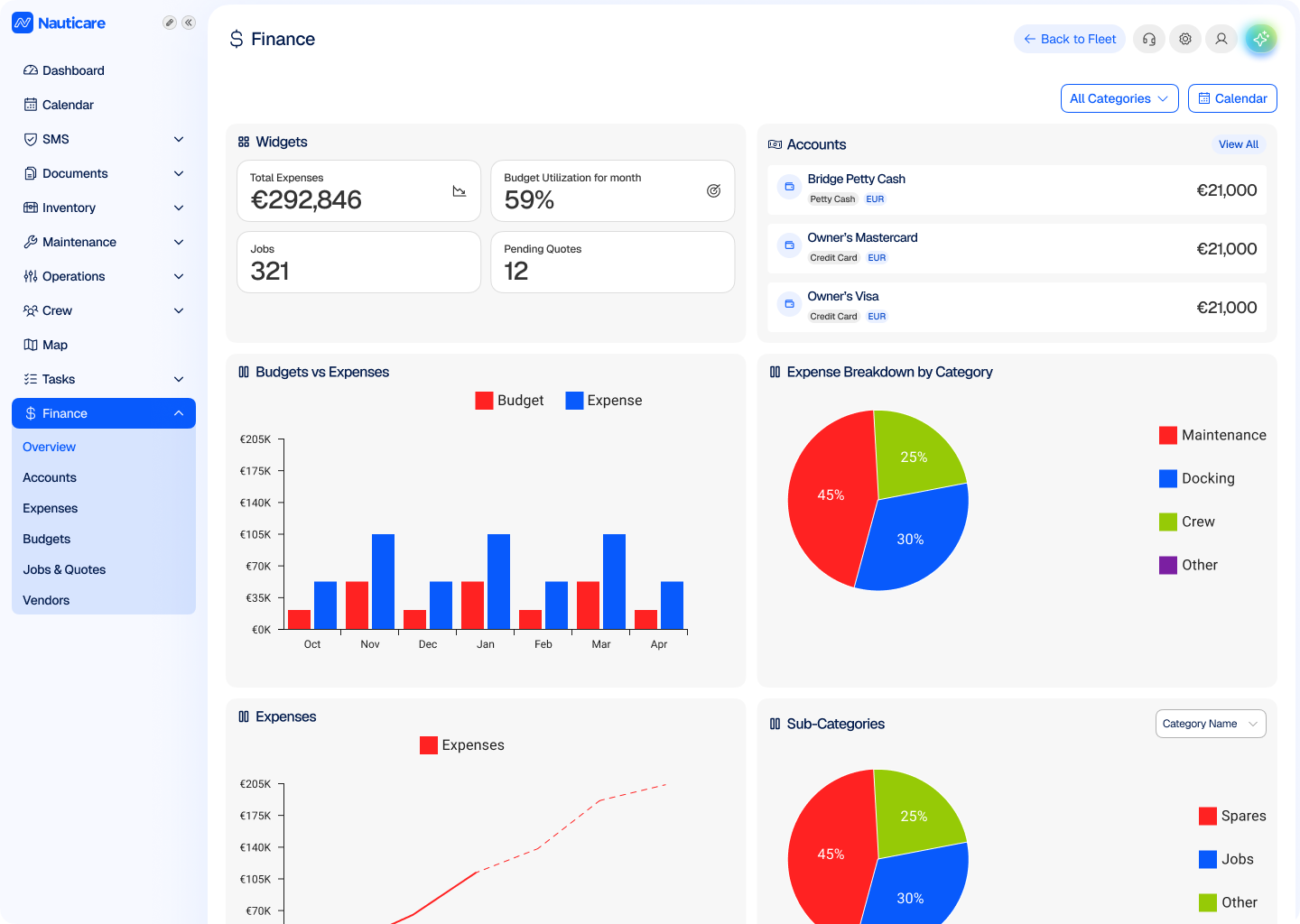This screenshot has height=924, width=1300.
Task: Open the Bridge Petty Cash account row
Action: [1017, 189]
